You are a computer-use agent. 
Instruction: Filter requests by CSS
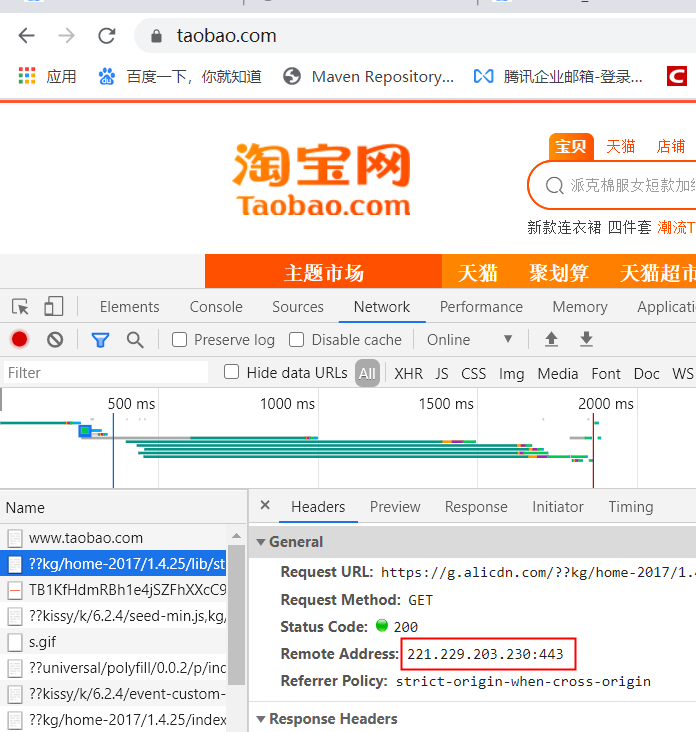click(473, 373)
